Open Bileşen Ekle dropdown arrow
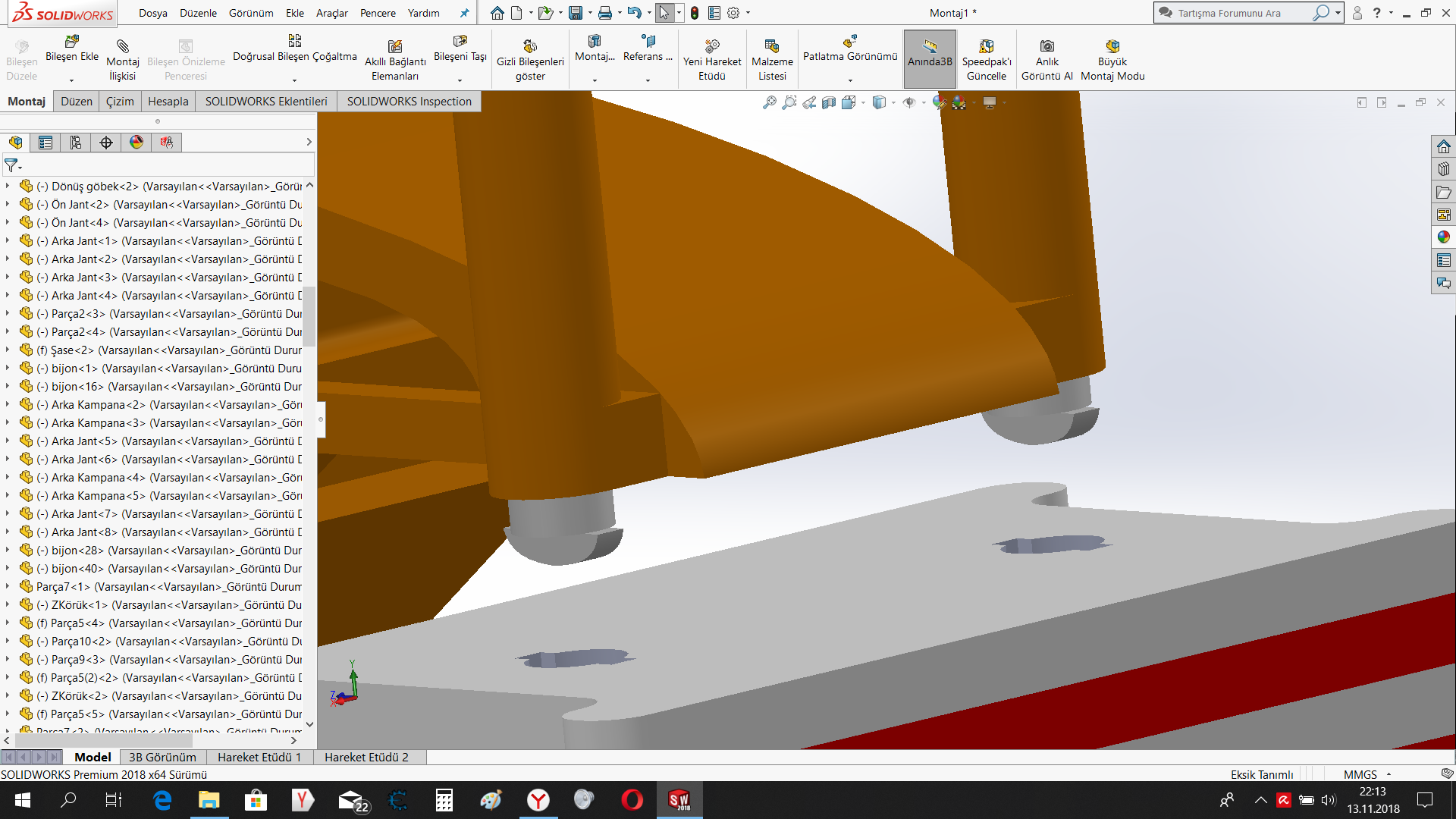This screenshot has height=819, width=1456. [72, 80]
